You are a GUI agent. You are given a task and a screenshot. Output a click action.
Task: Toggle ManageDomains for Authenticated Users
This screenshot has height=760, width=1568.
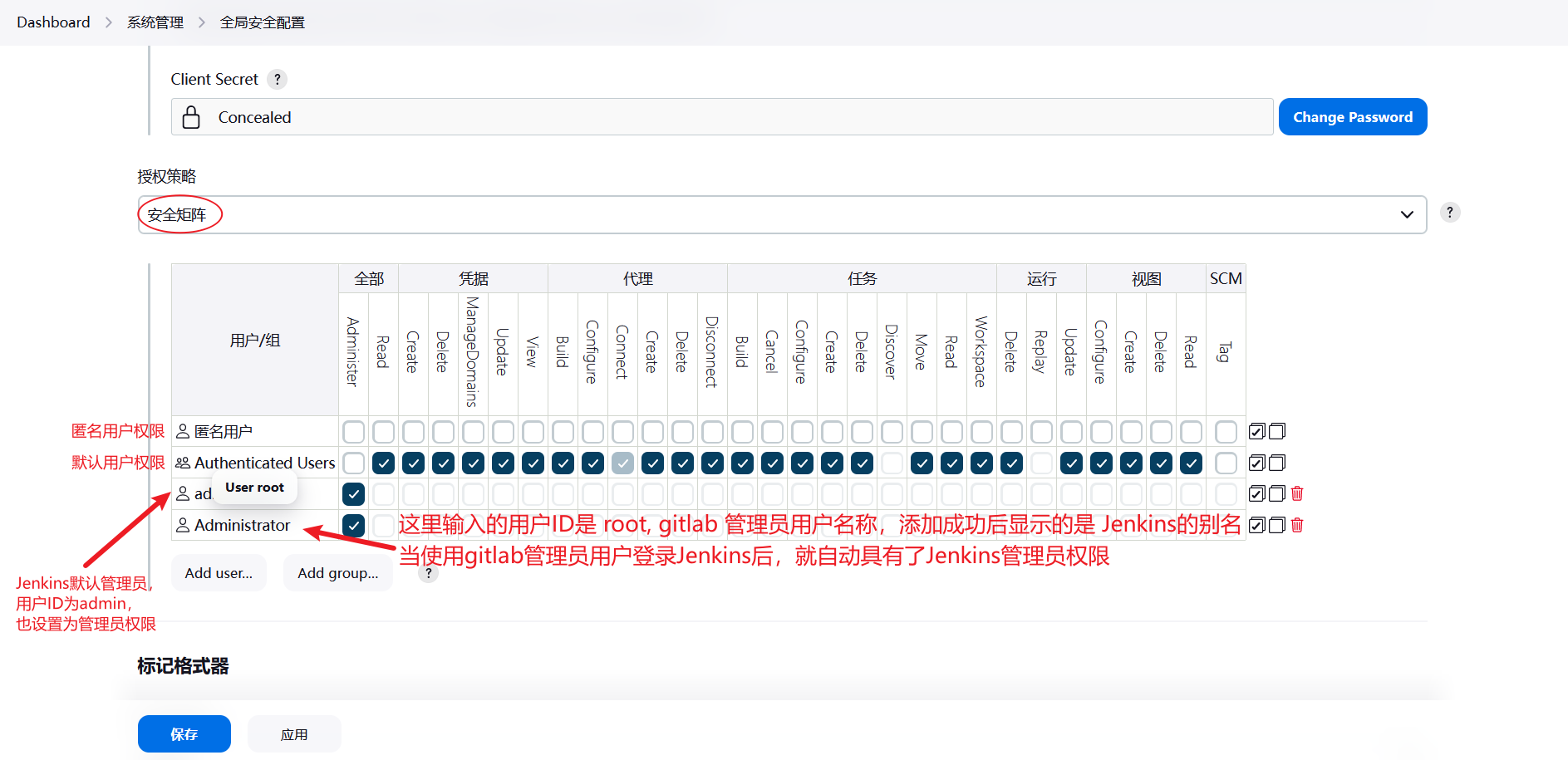pos(474,463)
